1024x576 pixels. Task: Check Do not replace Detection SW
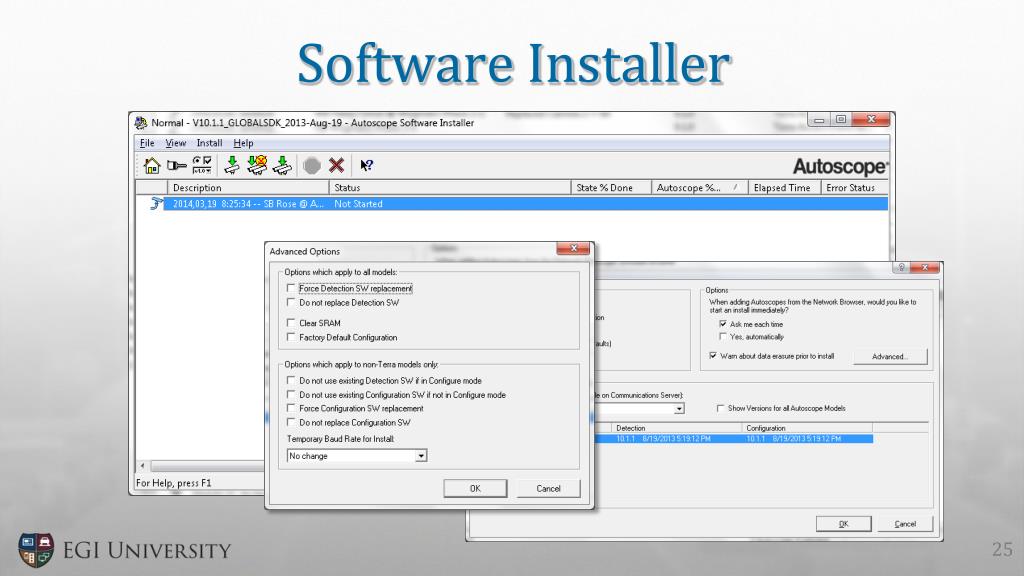(291, 302)
